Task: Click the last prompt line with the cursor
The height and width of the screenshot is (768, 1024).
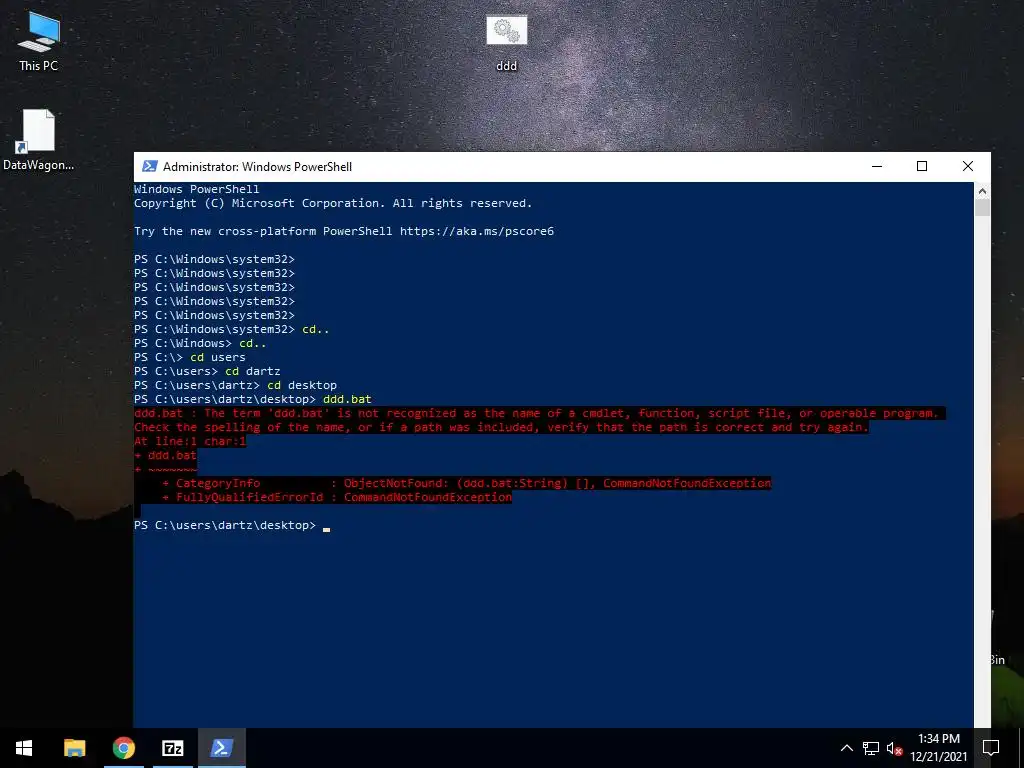Action: coord(232,525)
